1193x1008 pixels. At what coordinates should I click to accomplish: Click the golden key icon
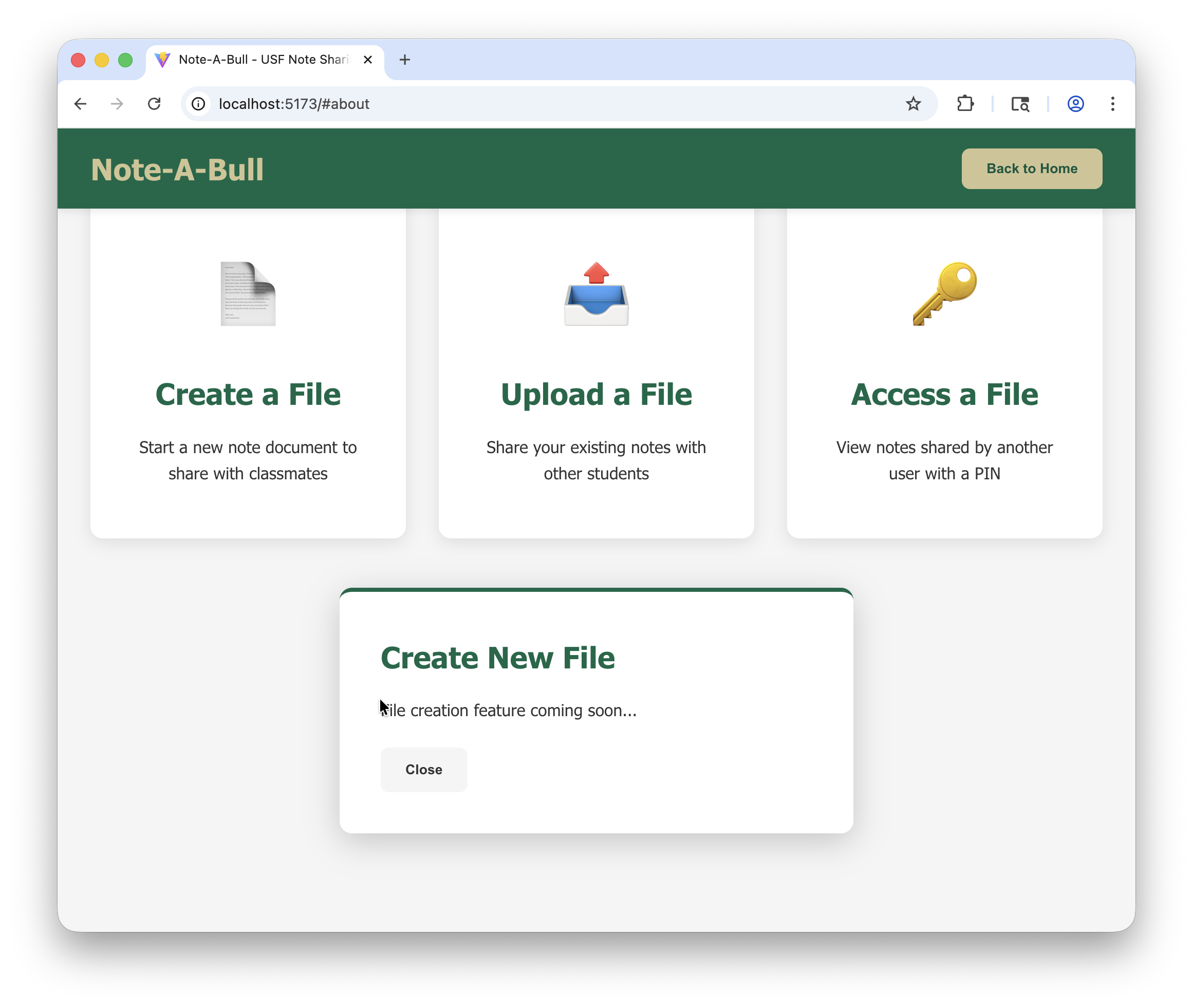(x=944, y=294)
